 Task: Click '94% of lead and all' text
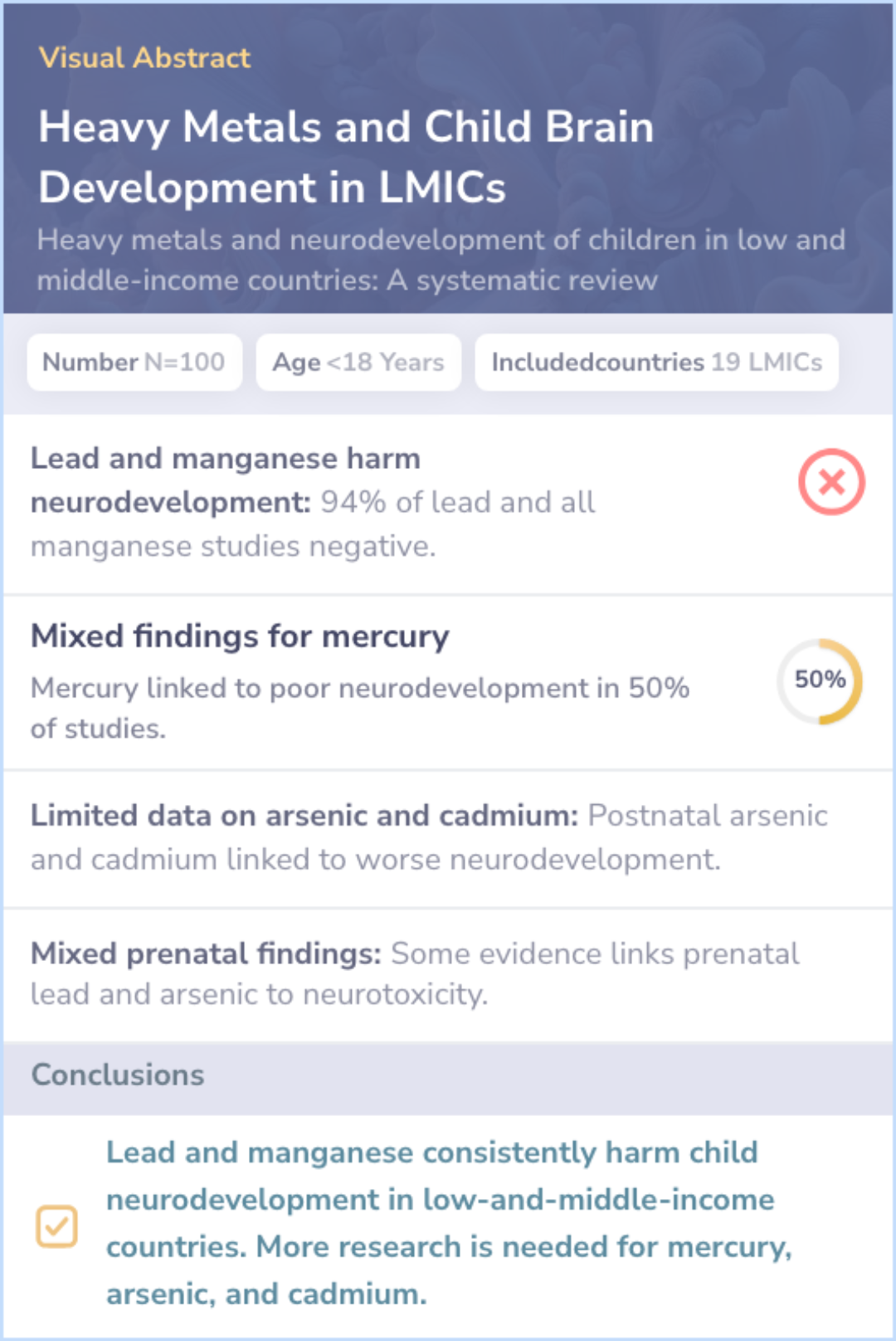click(x=458, y=502)
